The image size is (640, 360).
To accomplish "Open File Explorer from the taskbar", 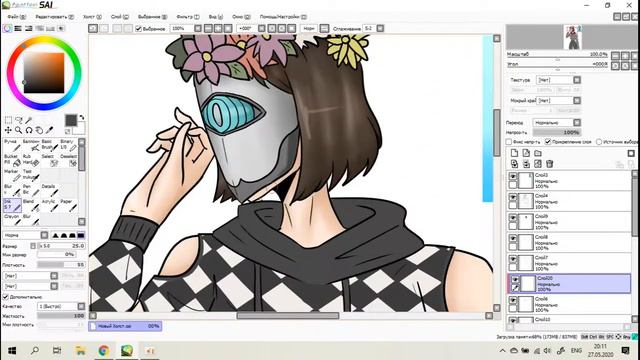I will [80, 350].
